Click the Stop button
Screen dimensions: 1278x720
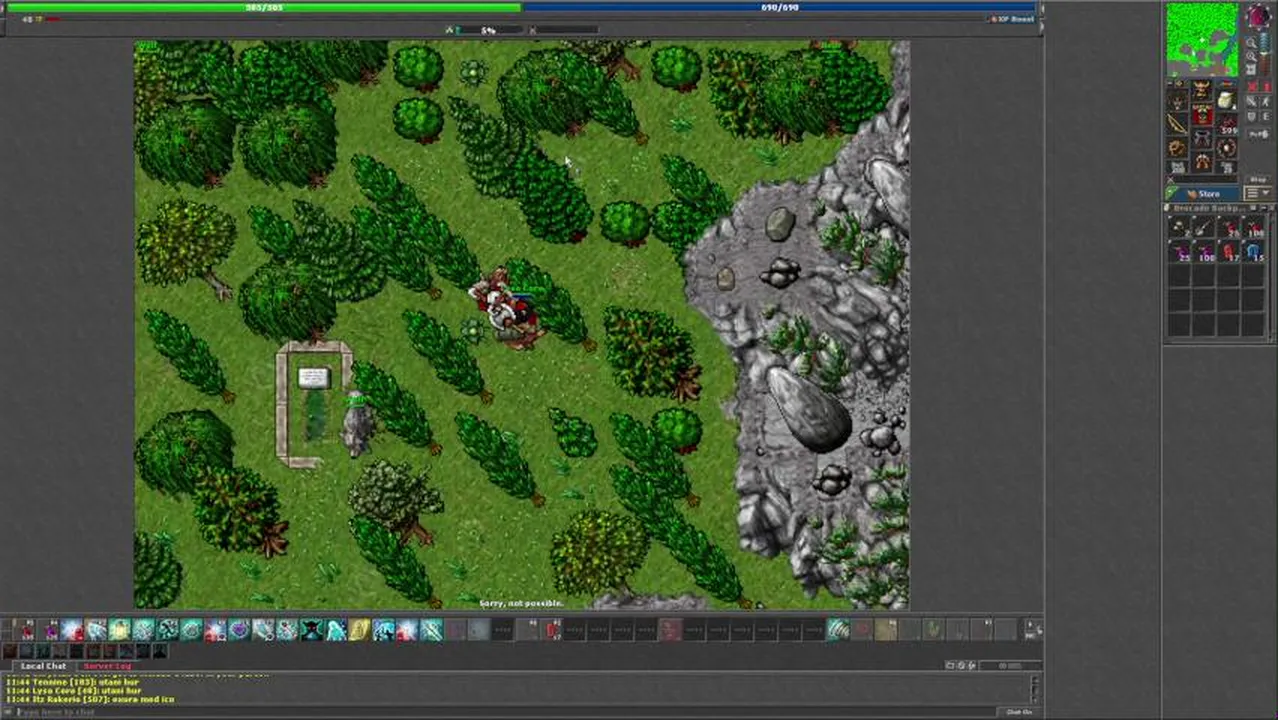click(1257, 180)
